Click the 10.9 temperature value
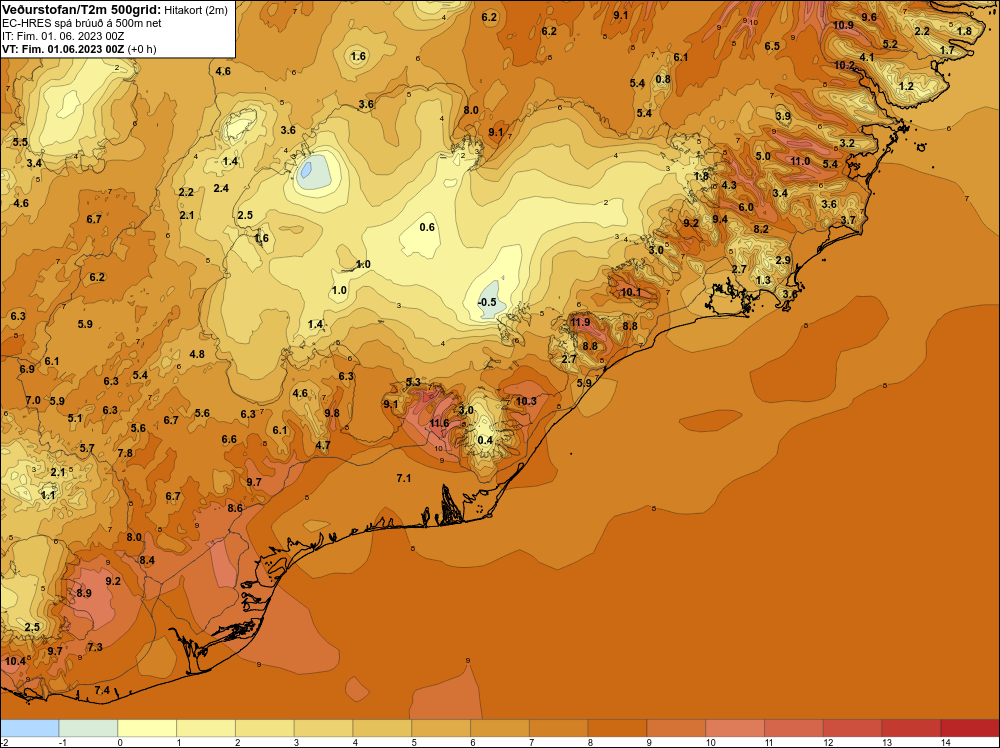 point(843,25)
